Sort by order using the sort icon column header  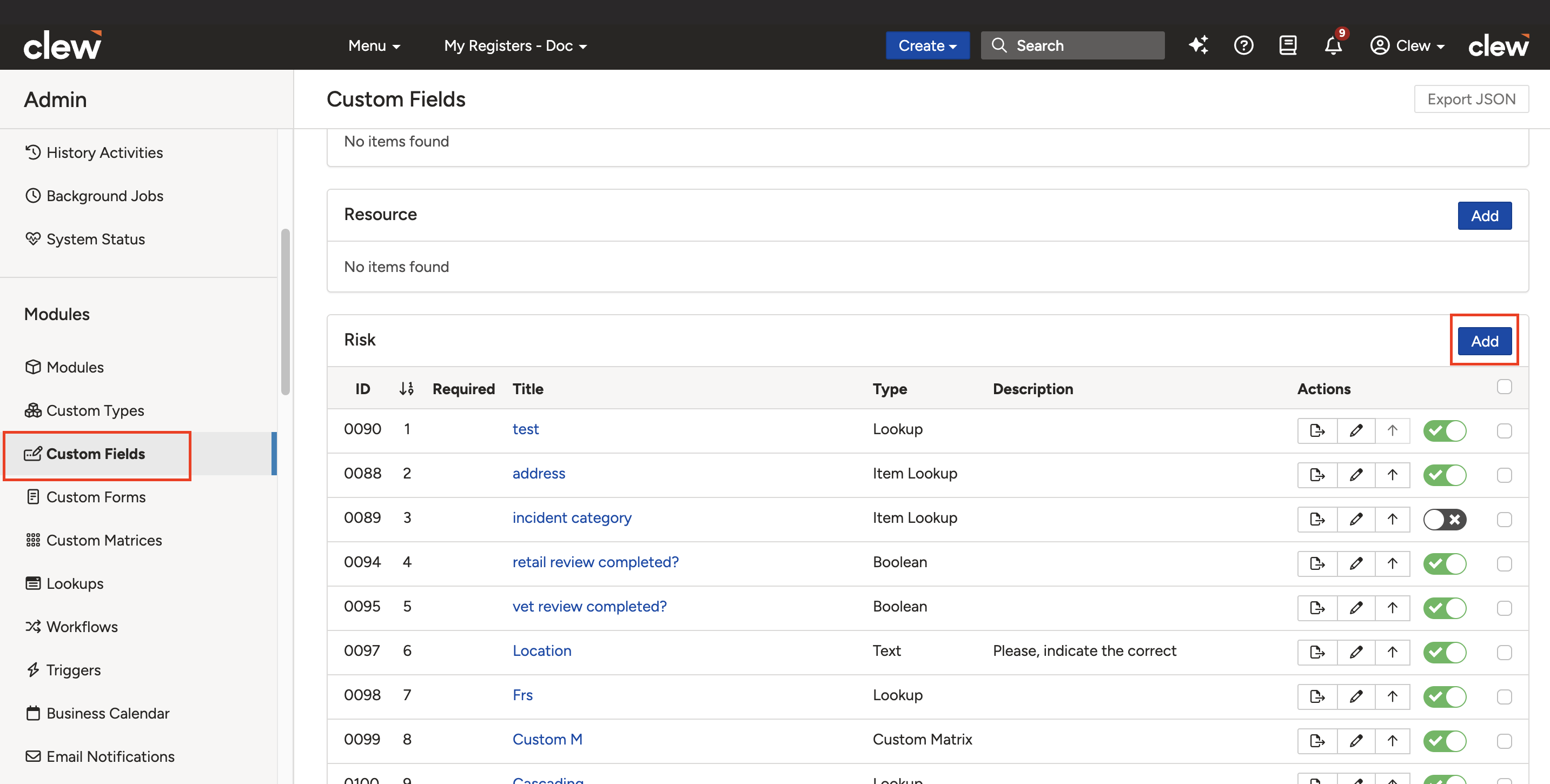pos(407,389)
